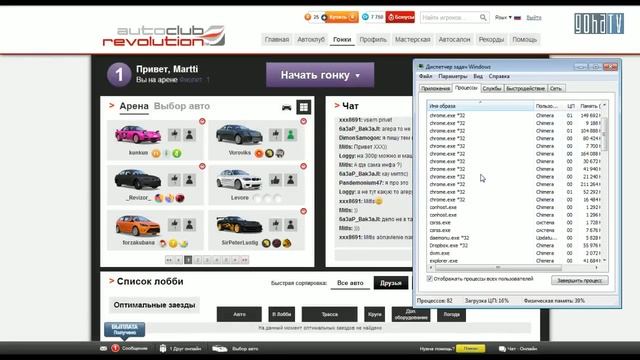Open Levore's profile person icon

(291, 180)
